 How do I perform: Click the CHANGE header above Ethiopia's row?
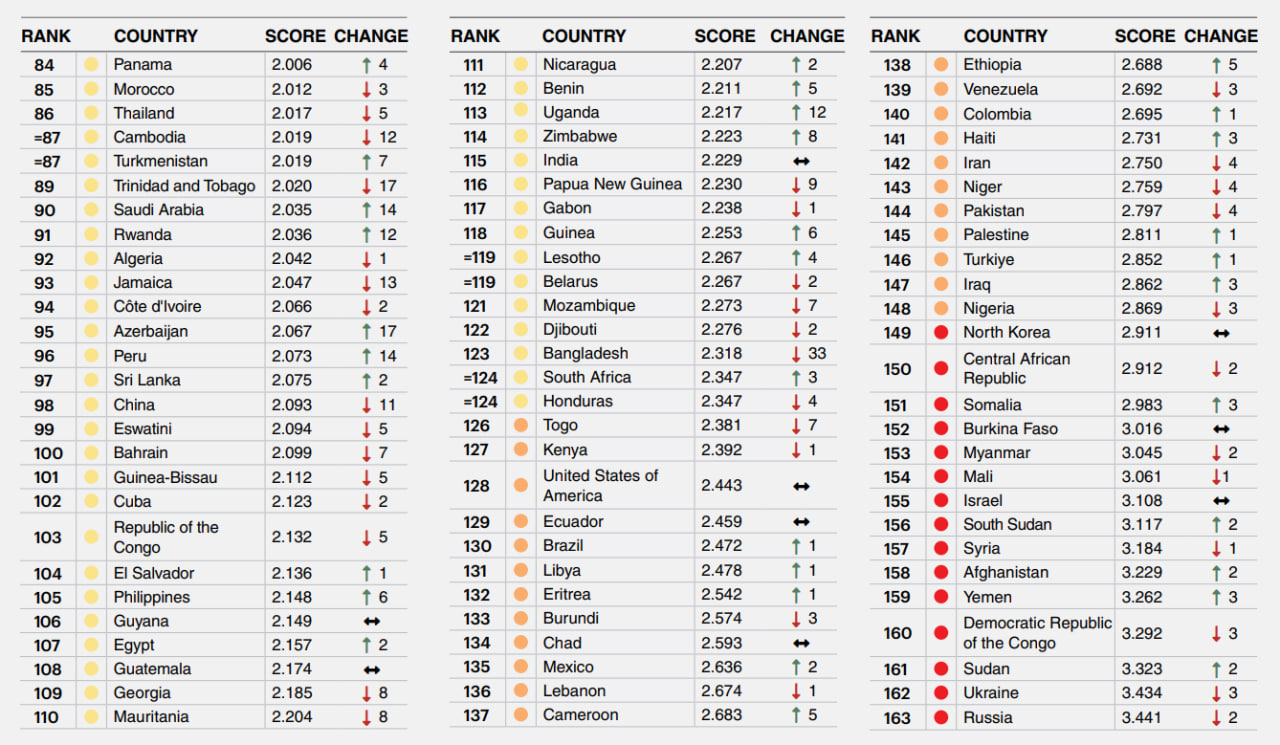coord(1220,36)
